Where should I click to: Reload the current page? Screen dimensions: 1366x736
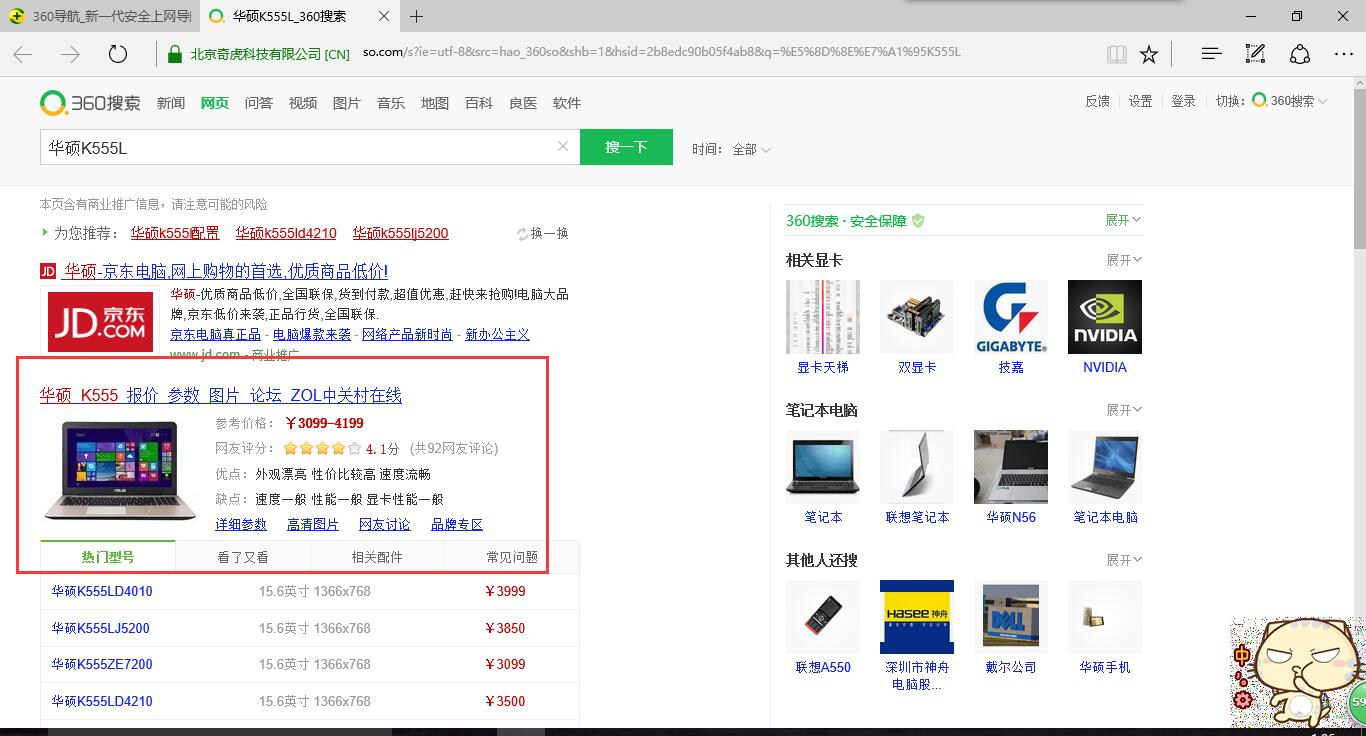tap(118, 54)
